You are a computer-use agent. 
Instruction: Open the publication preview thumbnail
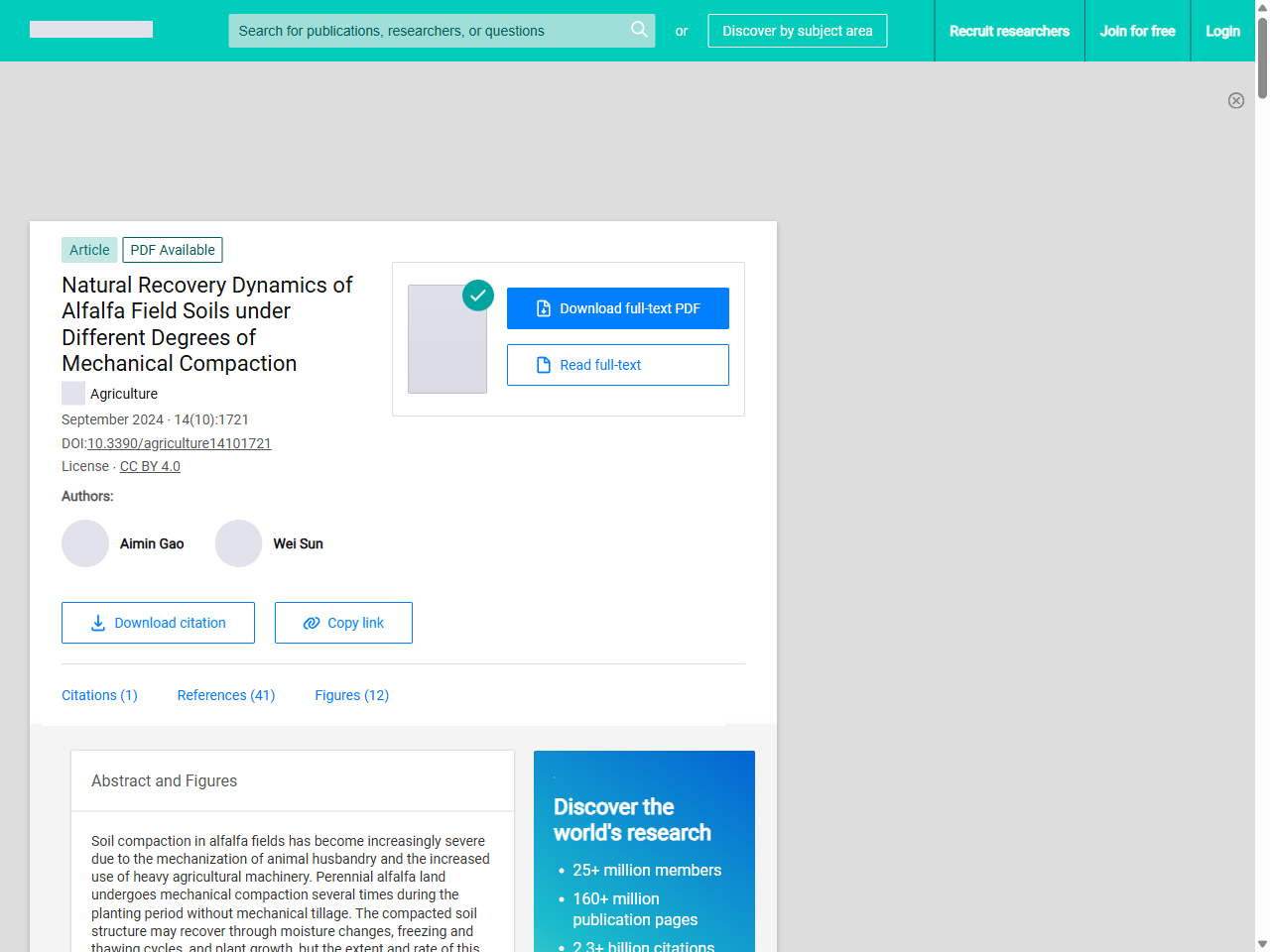pyautogui.click(x=447, y=339)
